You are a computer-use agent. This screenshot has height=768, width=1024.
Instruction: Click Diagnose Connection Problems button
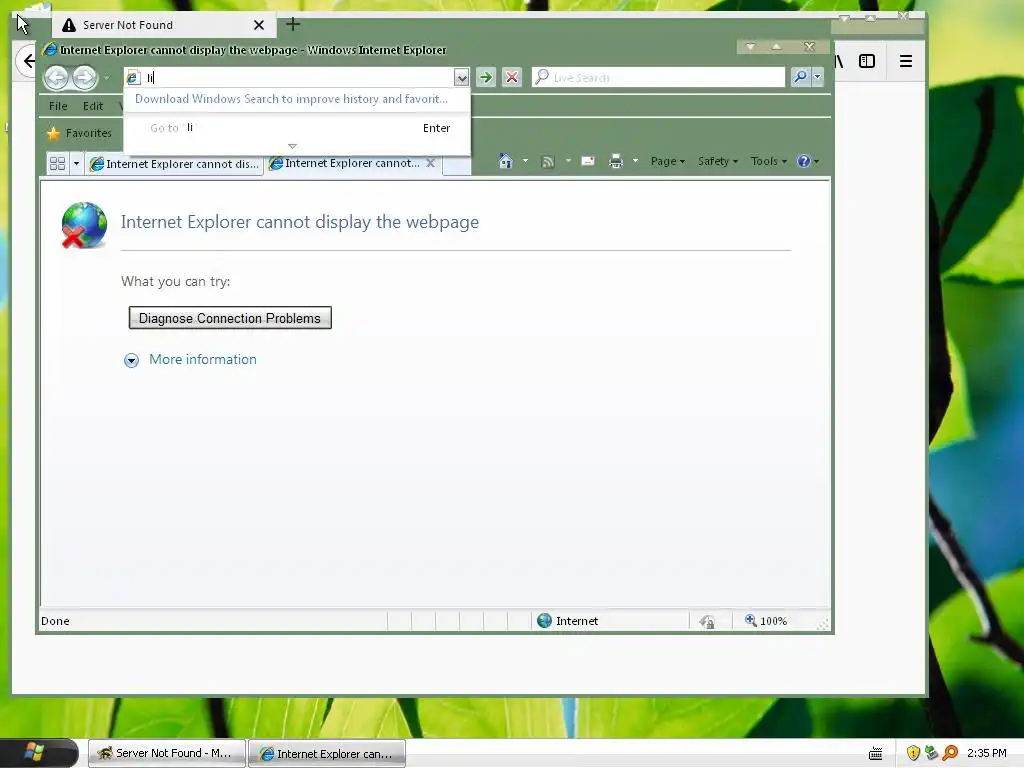(230, 318)
